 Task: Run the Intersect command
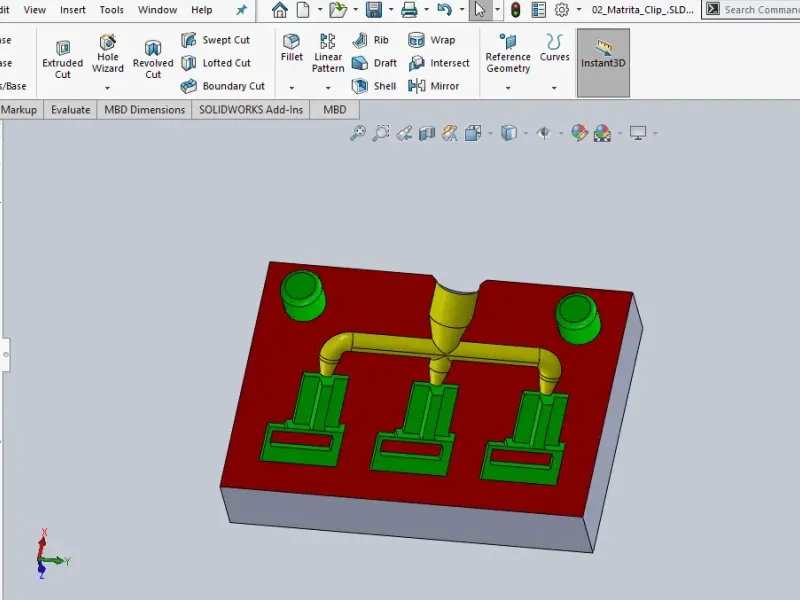439,63
